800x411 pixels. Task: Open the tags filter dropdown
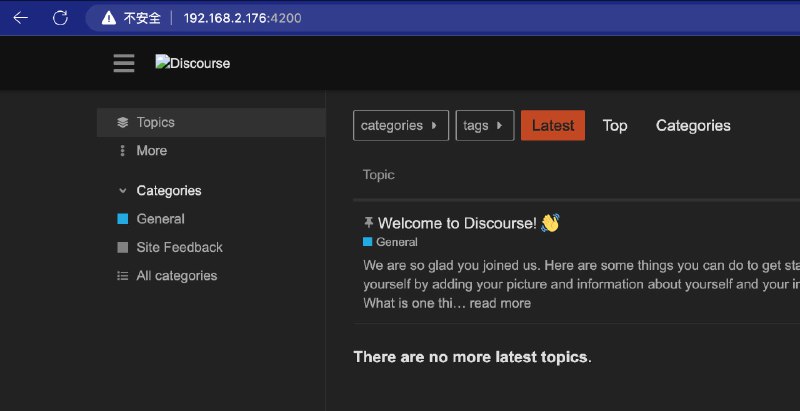pyautogui.click(x=484, y=126)
